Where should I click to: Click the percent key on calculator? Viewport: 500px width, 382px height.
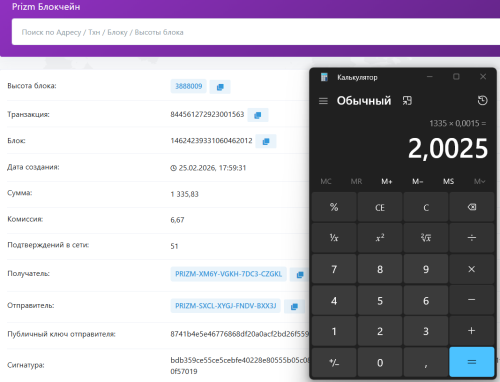[x=334, y=207]
